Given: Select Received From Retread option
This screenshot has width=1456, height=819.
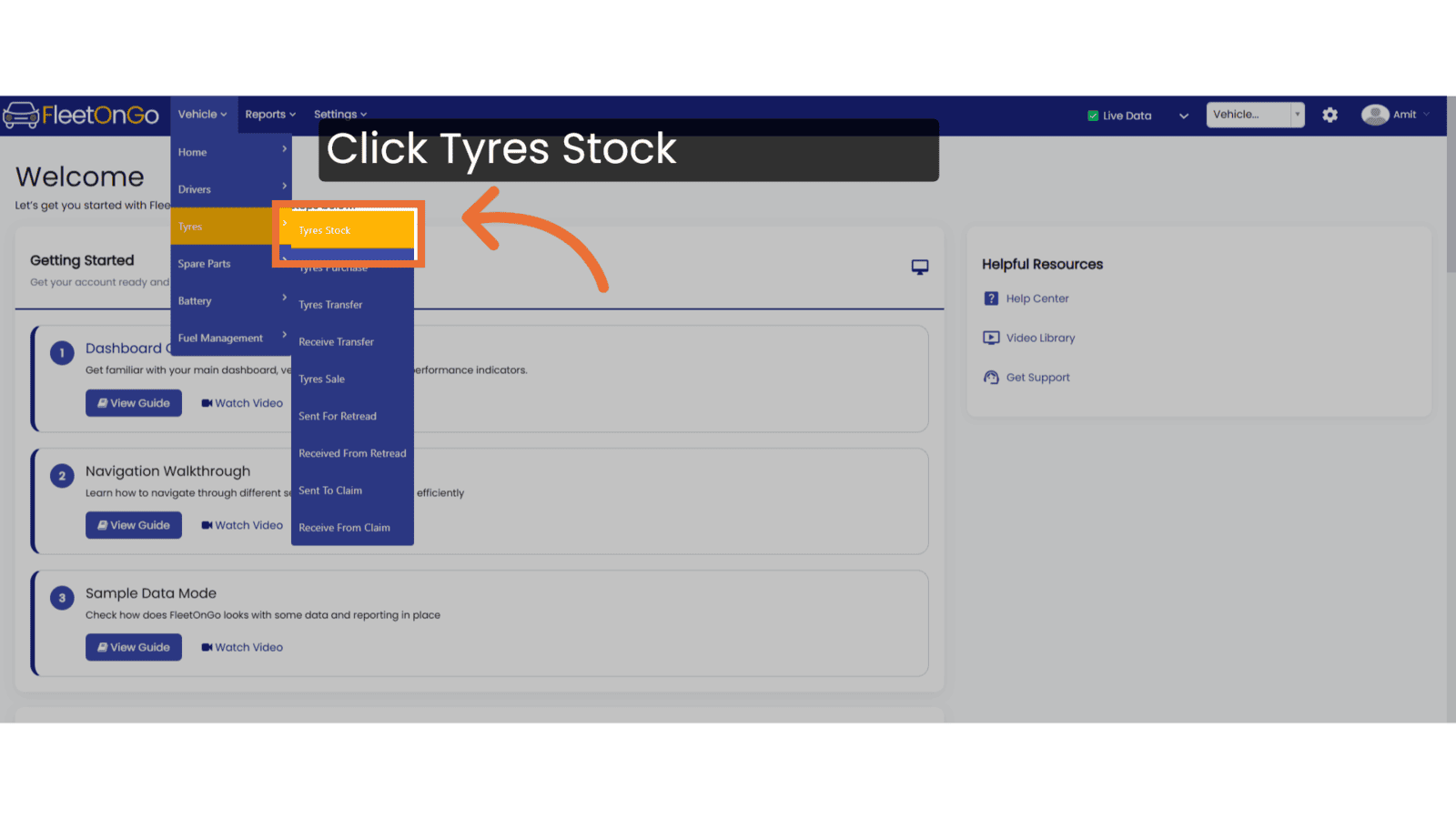Looking at the screenshot, I should click(352, 453).
